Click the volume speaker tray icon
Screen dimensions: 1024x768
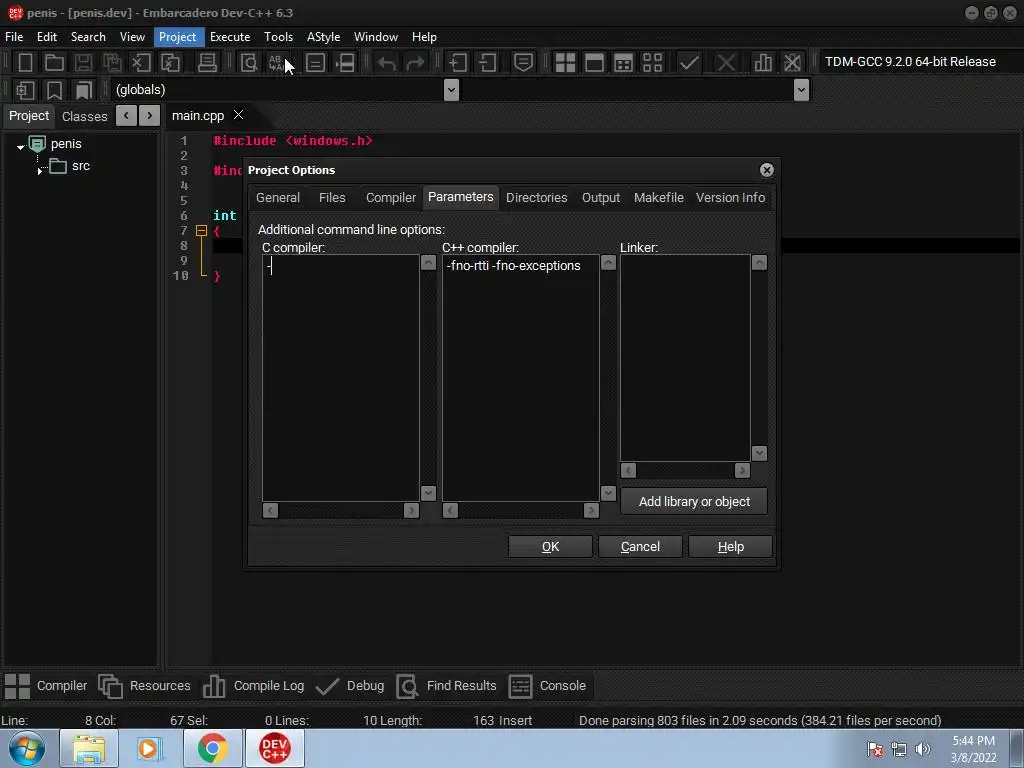click(923, 749)
